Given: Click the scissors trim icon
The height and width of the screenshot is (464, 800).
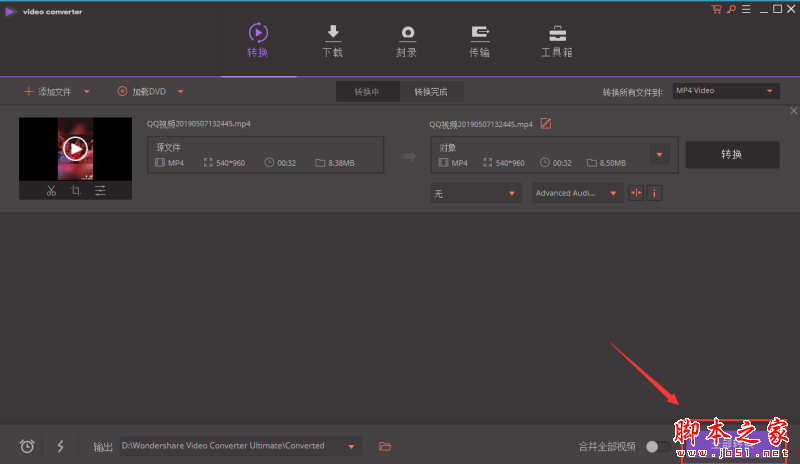Looking at the screenshot, I should (x=51, y=191).
